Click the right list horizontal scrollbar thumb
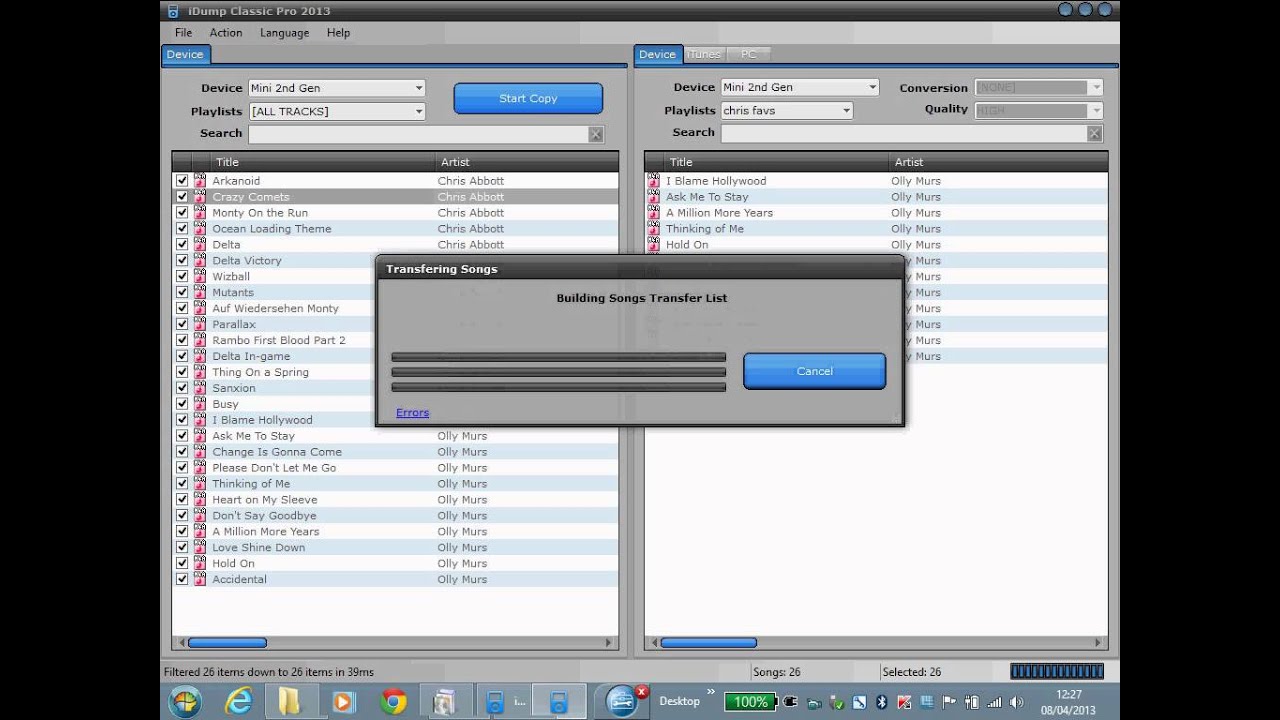The image size is (1280, 720). tap(708, 643)
